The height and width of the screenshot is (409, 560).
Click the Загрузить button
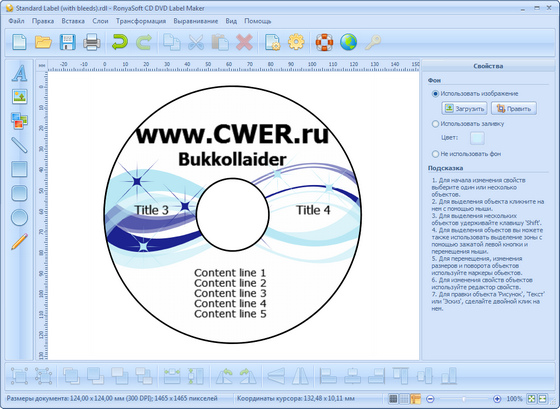[x=464, y=109]
